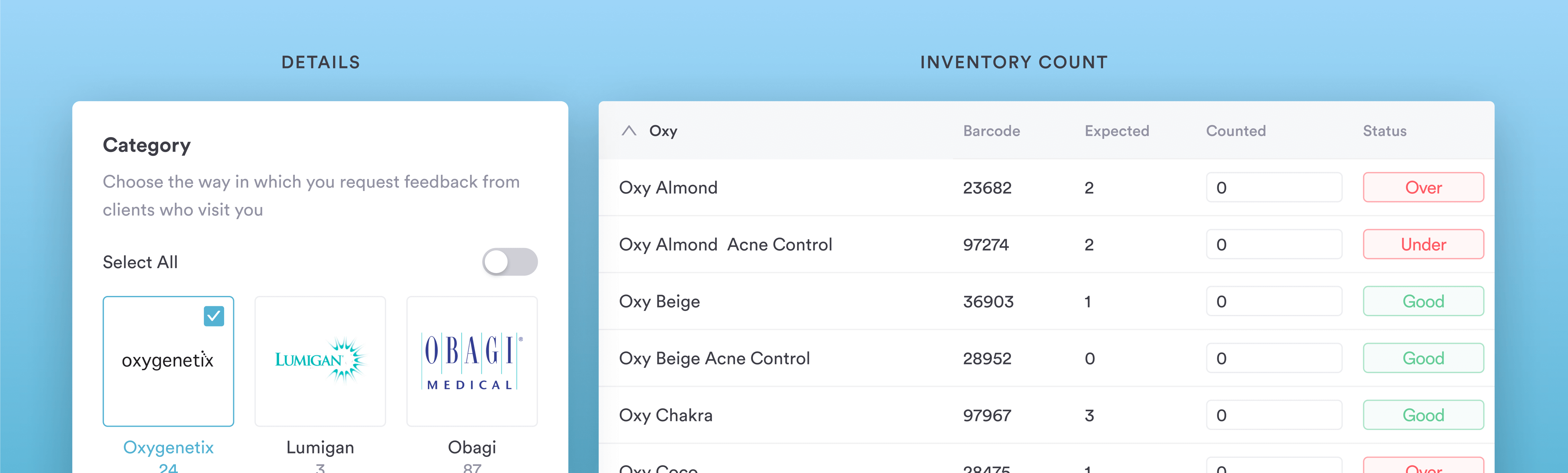Click the Barcode column header
The height and width of the screenshot is (473, 1568).
991,131
